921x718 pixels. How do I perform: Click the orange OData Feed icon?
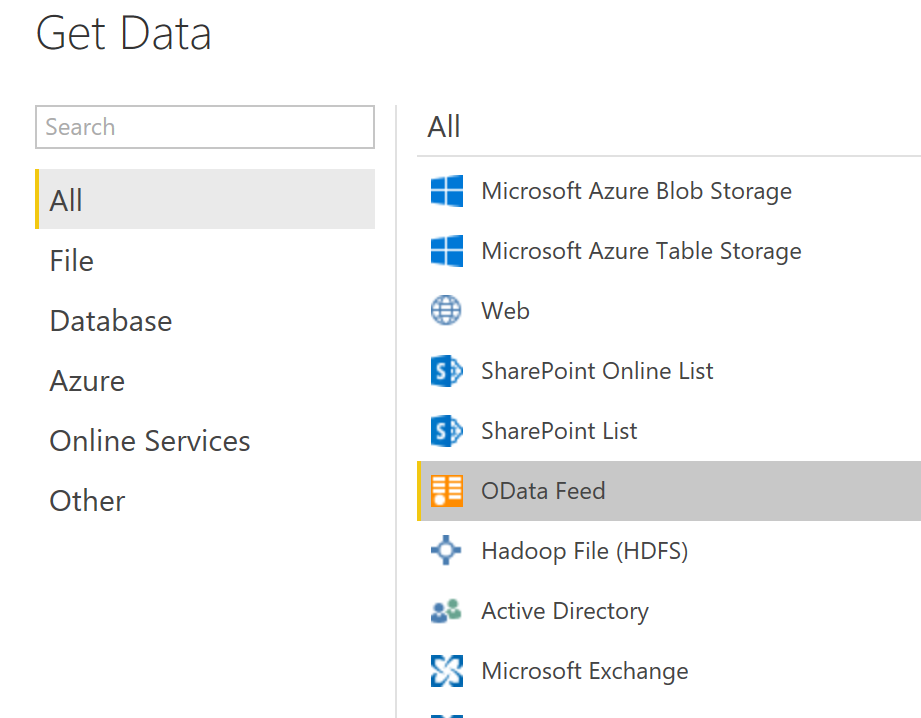coord(446,491)
